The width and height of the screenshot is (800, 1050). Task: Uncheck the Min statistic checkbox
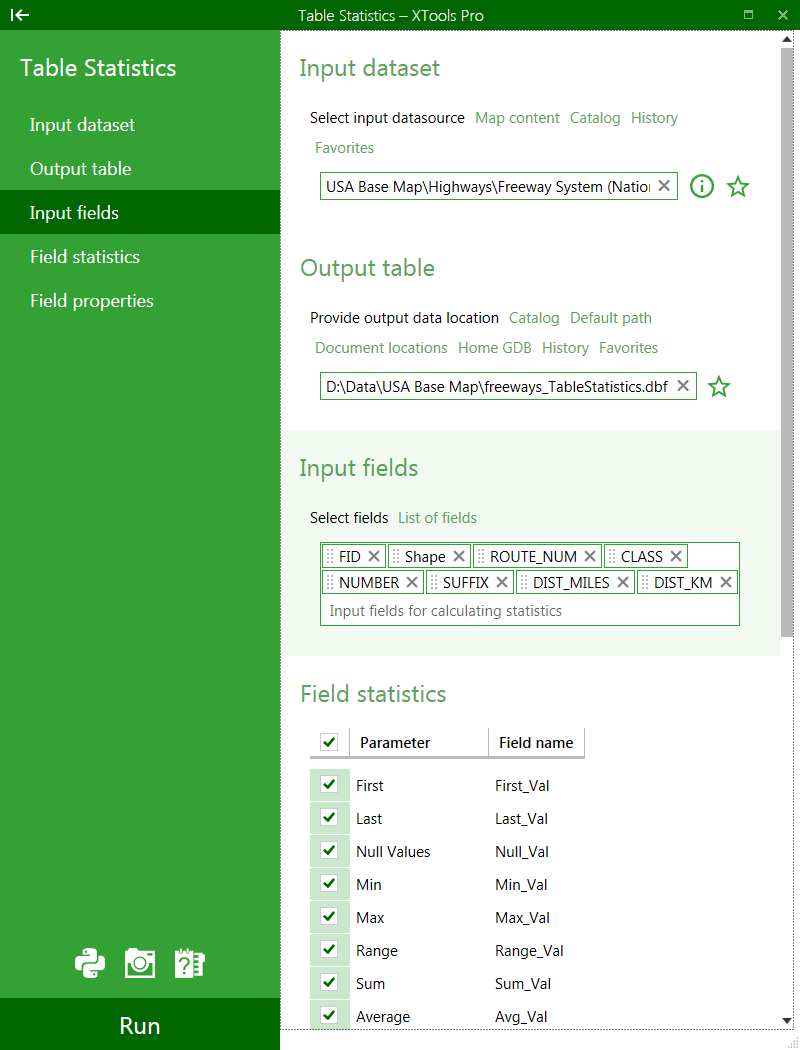[x=329, y=883]
